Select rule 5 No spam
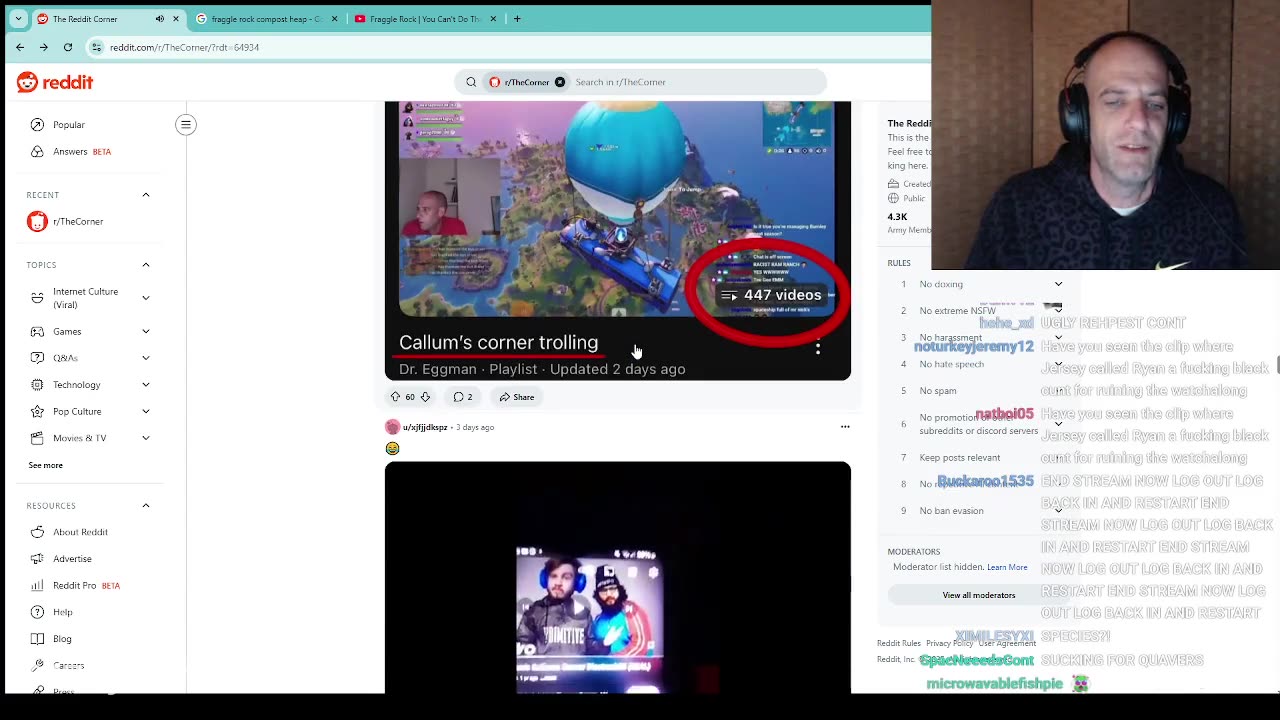 point(938,391)
